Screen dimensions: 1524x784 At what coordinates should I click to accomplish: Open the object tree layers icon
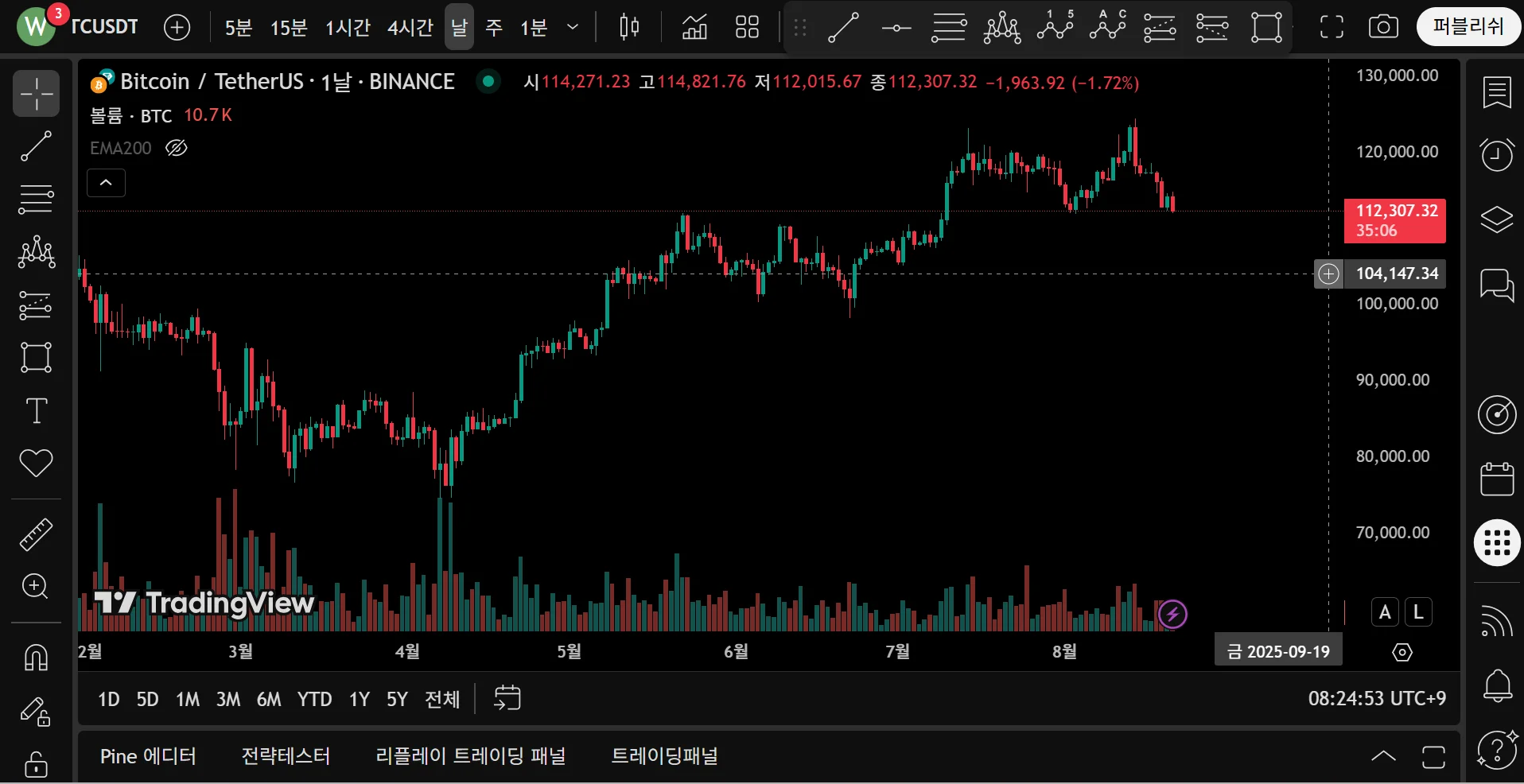click(1497, 219)
